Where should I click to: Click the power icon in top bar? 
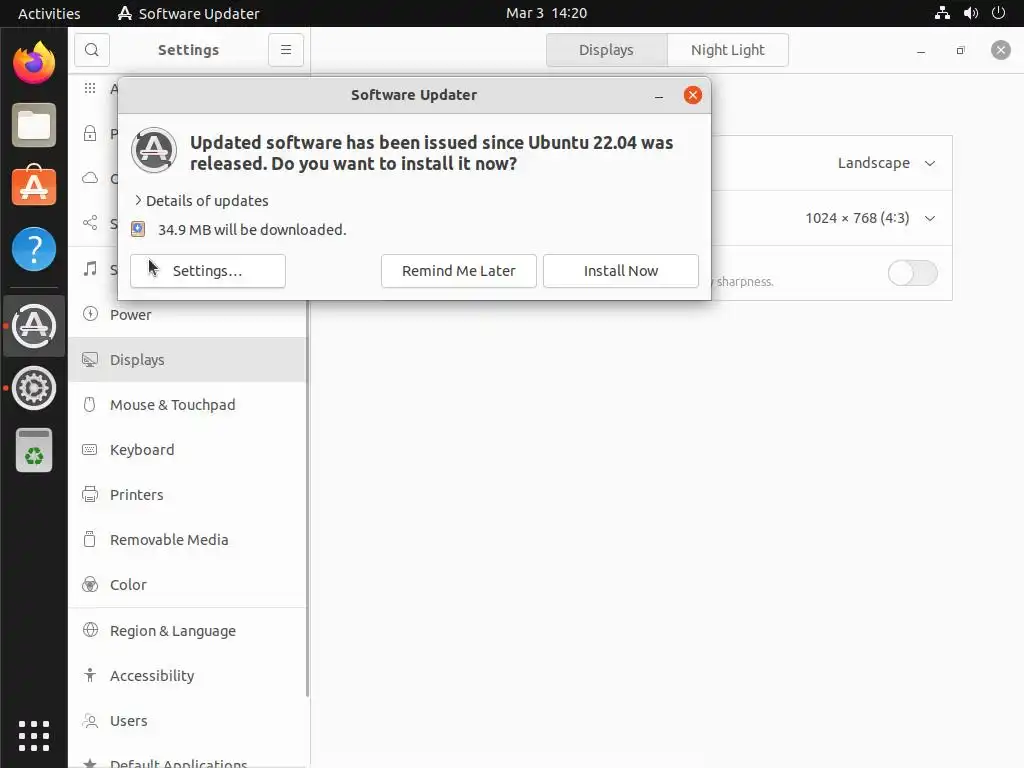click(x=999, y=13)
